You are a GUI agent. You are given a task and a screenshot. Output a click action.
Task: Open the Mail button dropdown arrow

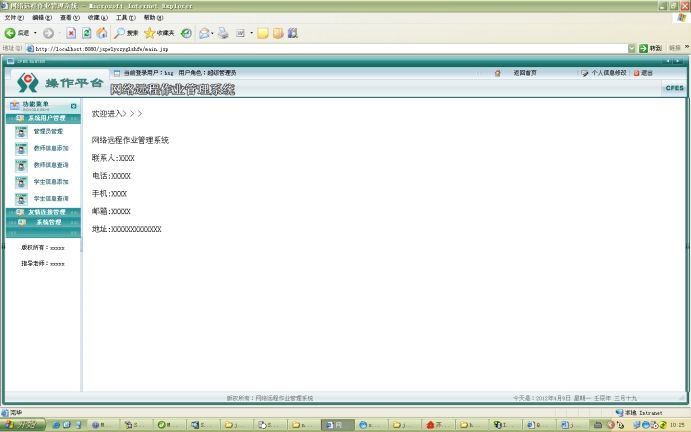click(212, 33)
